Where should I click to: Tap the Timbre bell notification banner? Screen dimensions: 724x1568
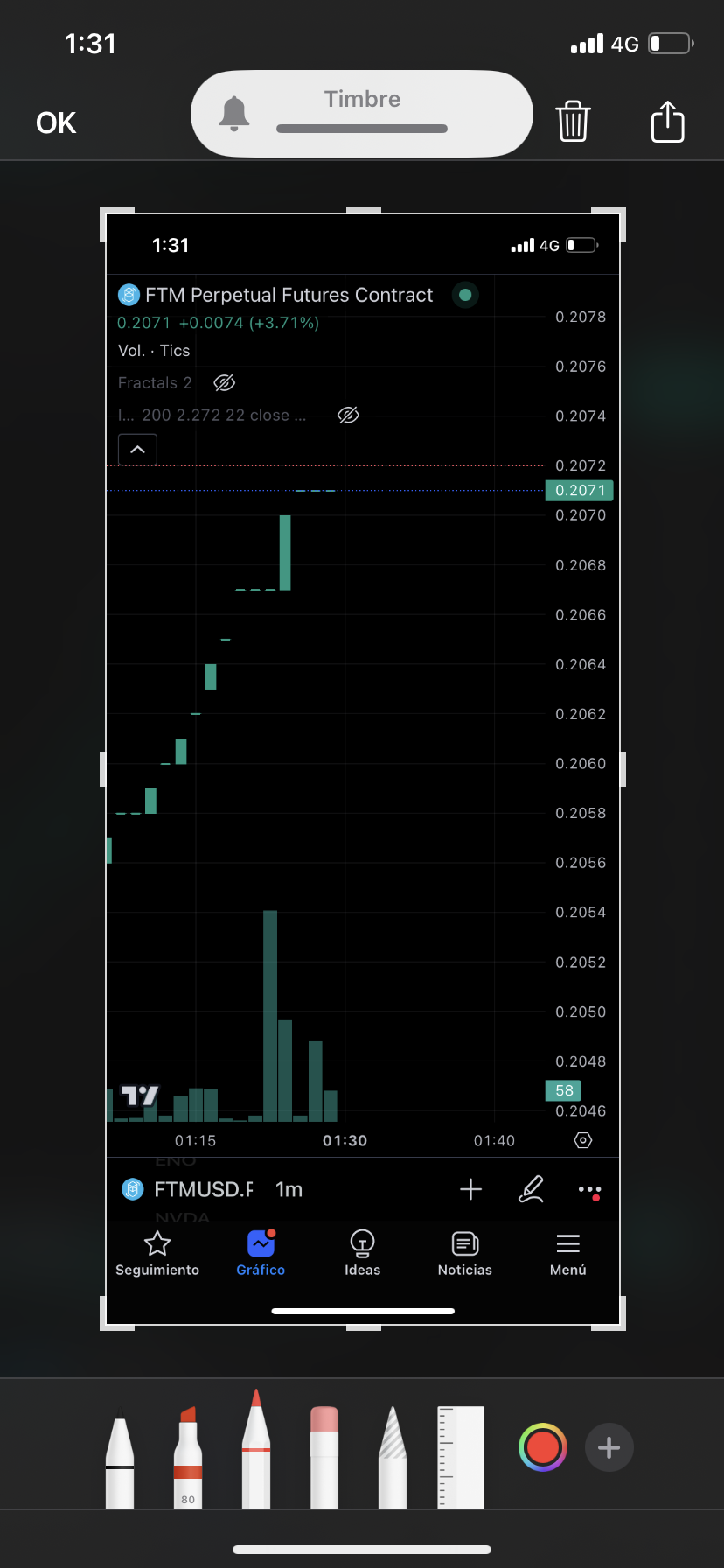point(362,114)
